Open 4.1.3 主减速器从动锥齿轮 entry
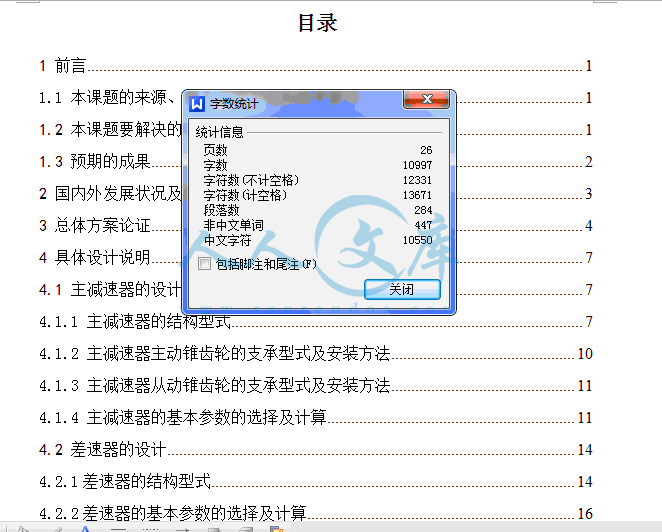The image size is (662, 532). click(214, 385)
